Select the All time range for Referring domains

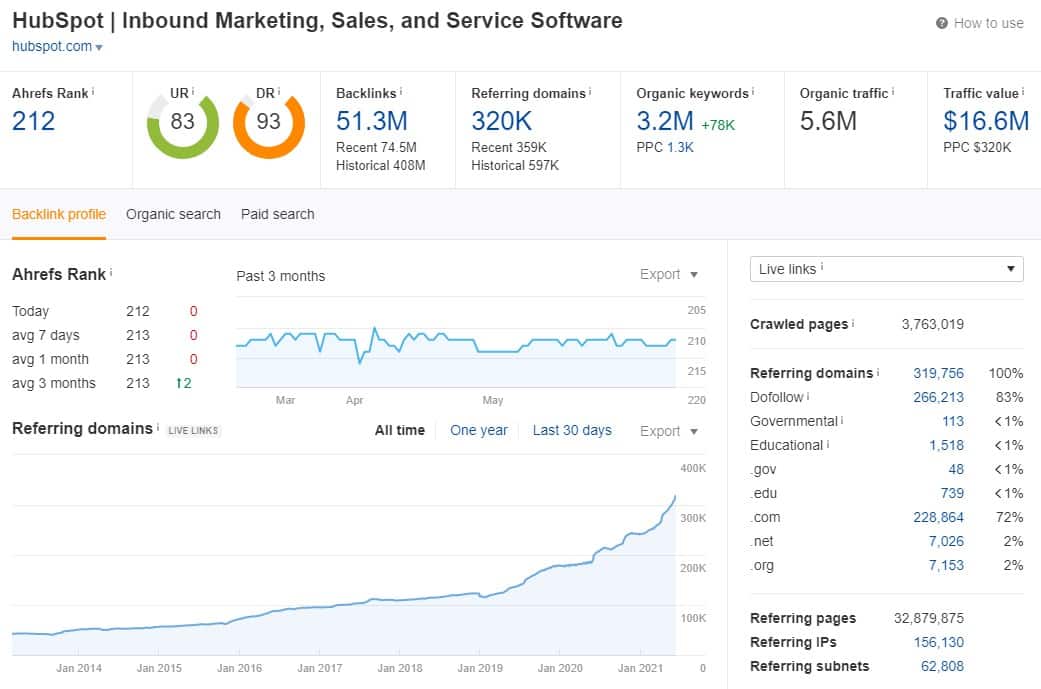point(400,430)
